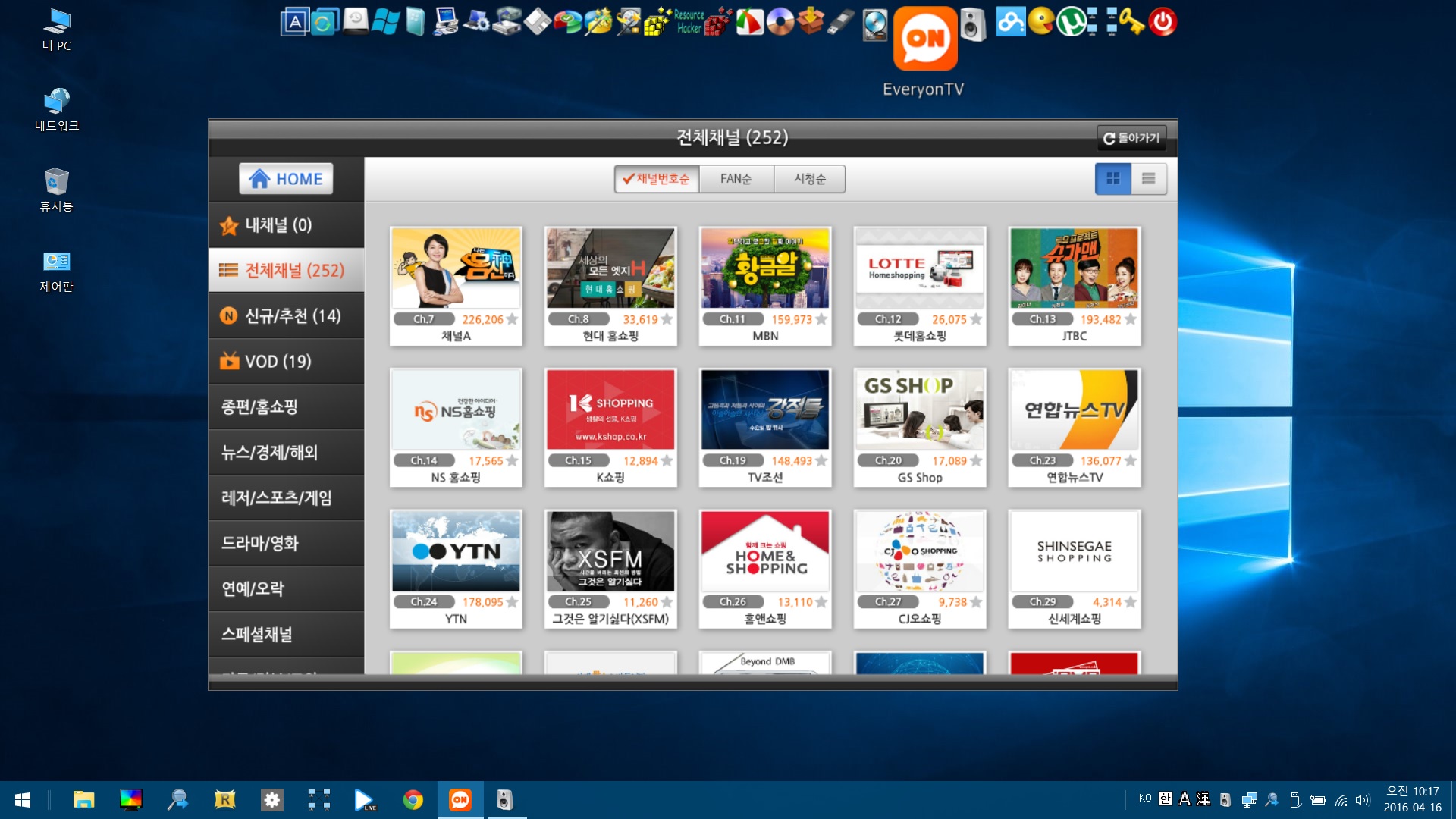Click the EveryonTV taskbar button
The image size is (1456, 819).
click(460, 800)
